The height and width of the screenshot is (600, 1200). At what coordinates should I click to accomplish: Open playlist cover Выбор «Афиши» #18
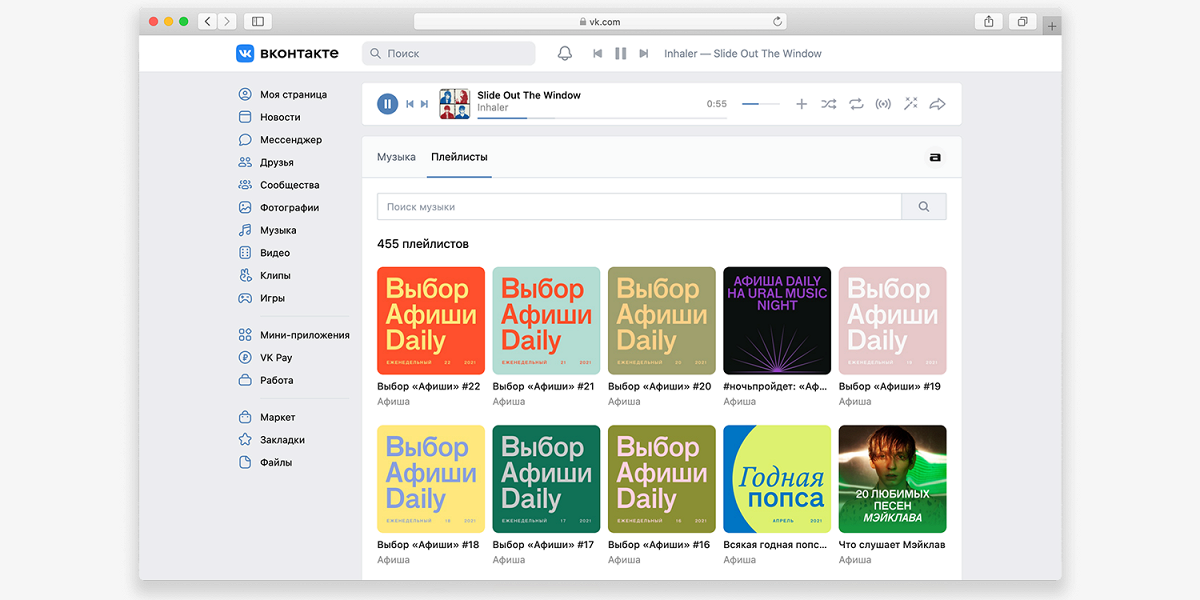(431, 479)
